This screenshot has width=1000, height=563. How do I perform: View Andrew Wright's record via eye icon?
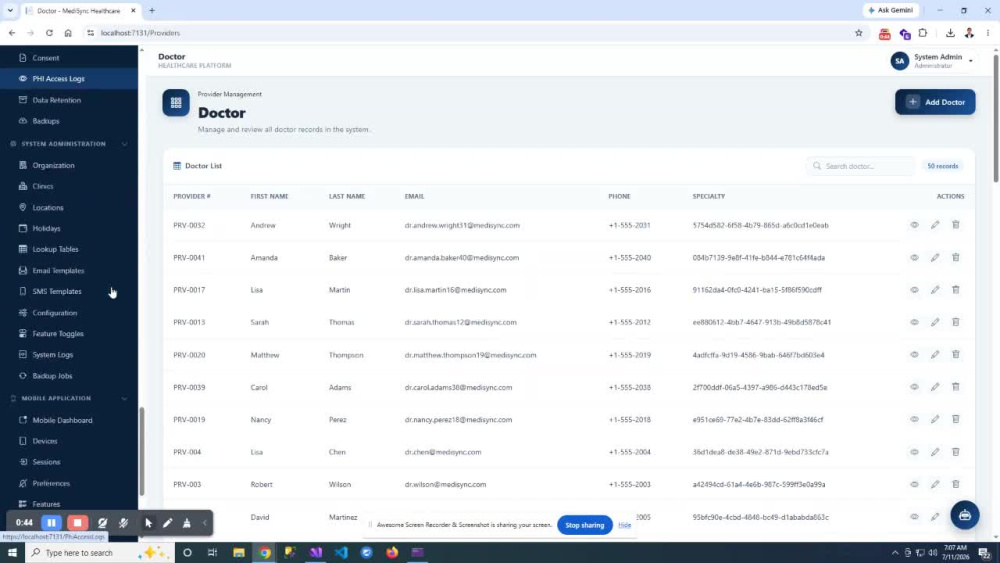click(x=915, y=225)
